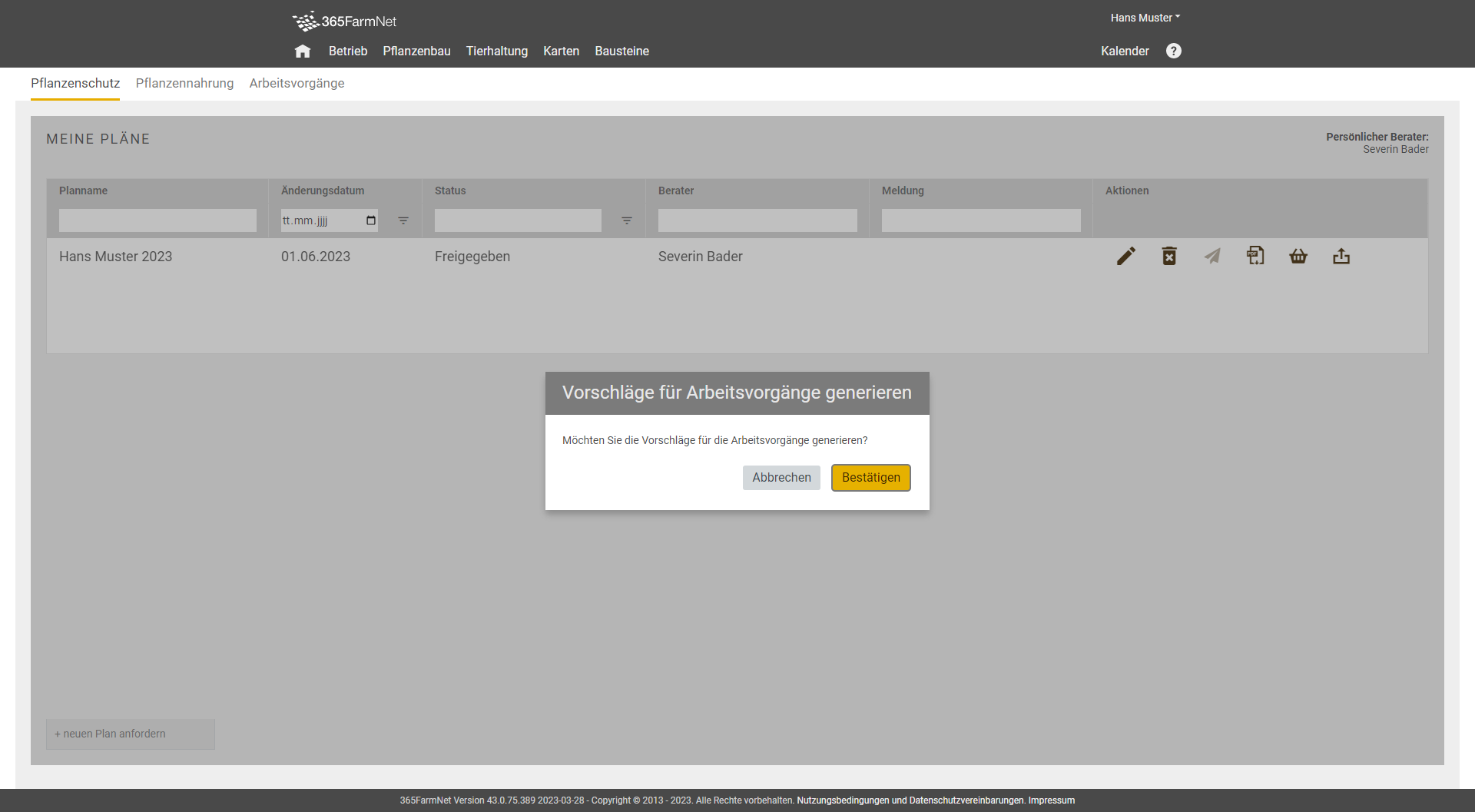
Task: Click the trash delete plan icon
Action: point(1169,257)
